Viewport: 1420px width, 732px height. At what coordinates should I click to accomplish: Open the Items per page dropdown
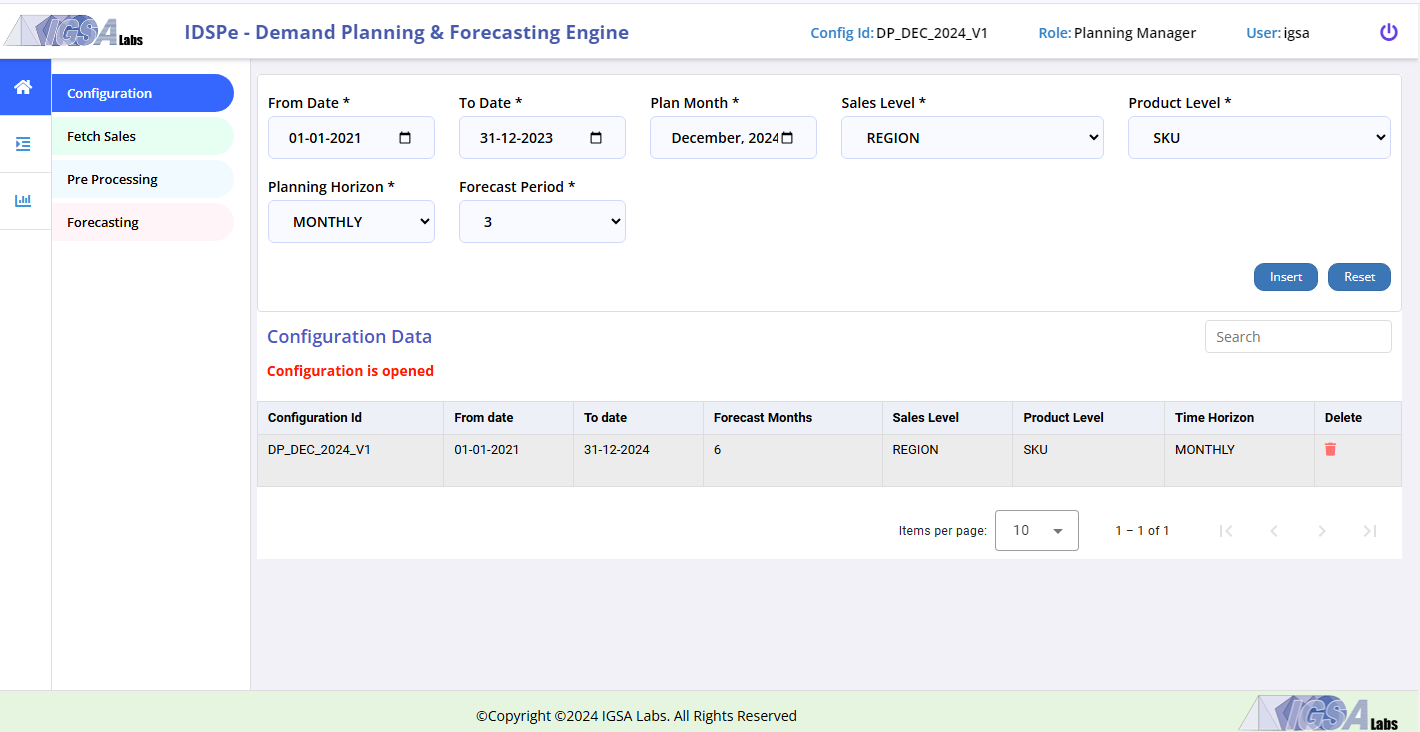(1037, 531)
